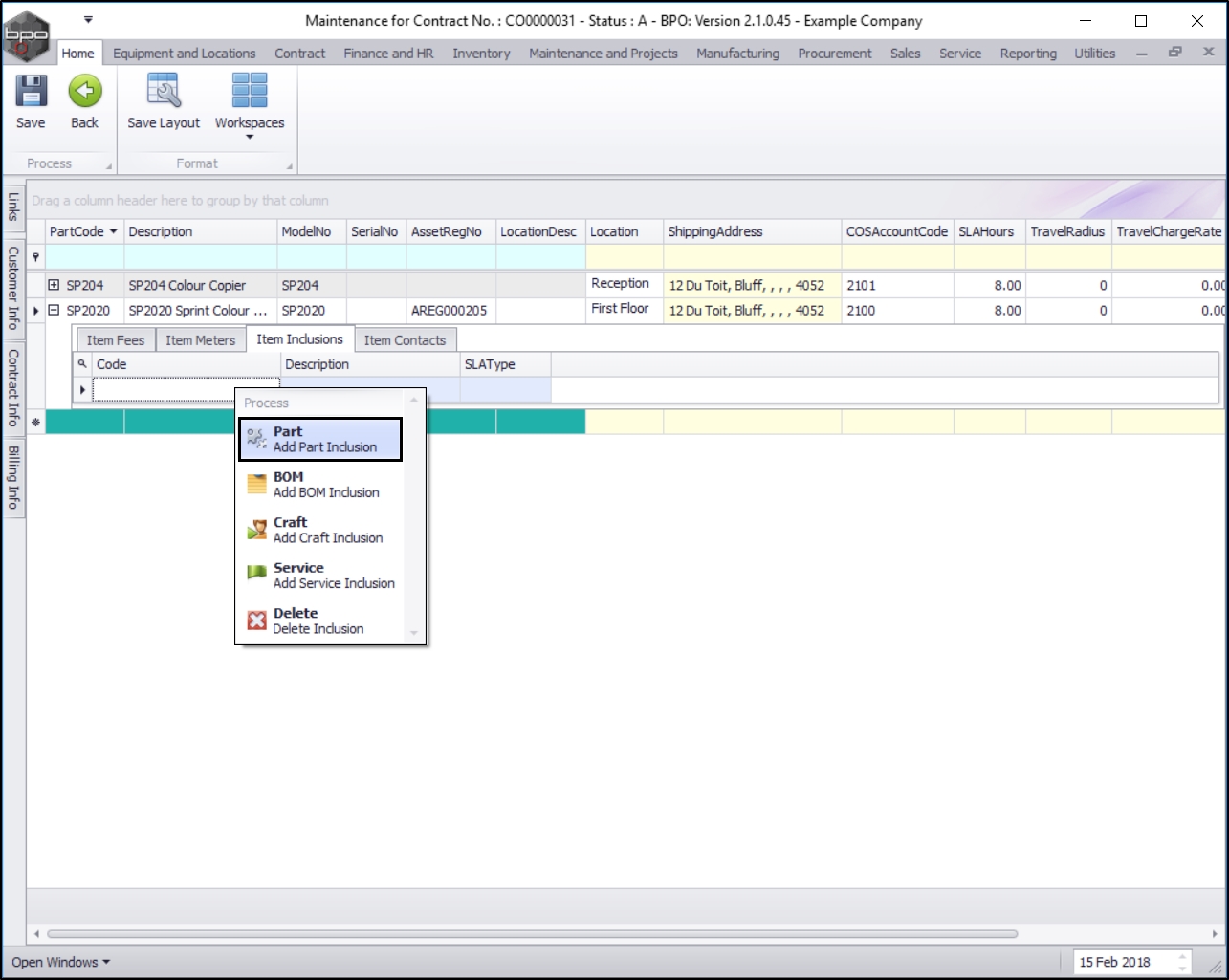Open the Home ribbon tab
The height and width of the screenshot is (980, 1229).
click(78, 54)
